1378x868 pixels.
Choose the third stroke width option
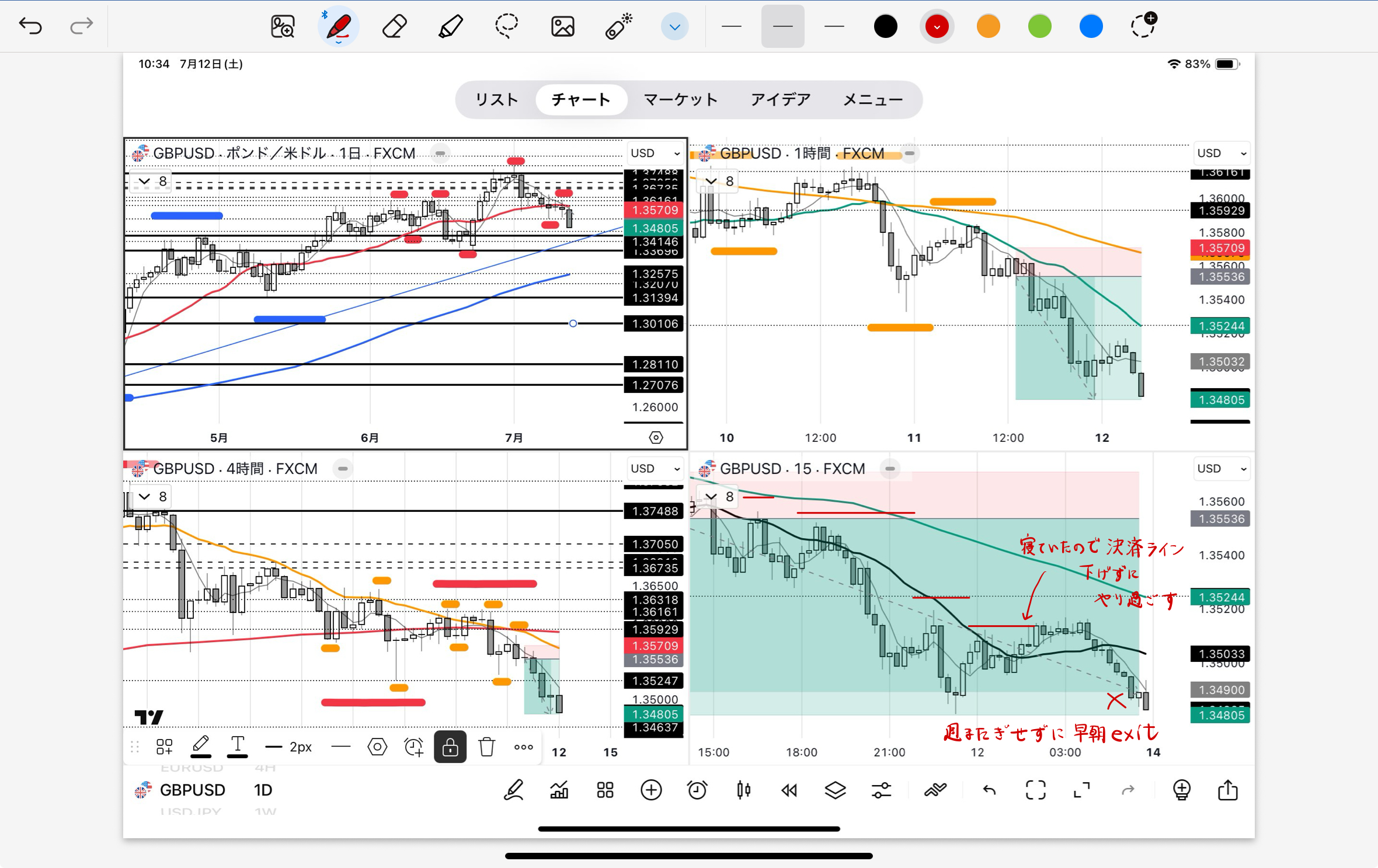pos(834,26)
